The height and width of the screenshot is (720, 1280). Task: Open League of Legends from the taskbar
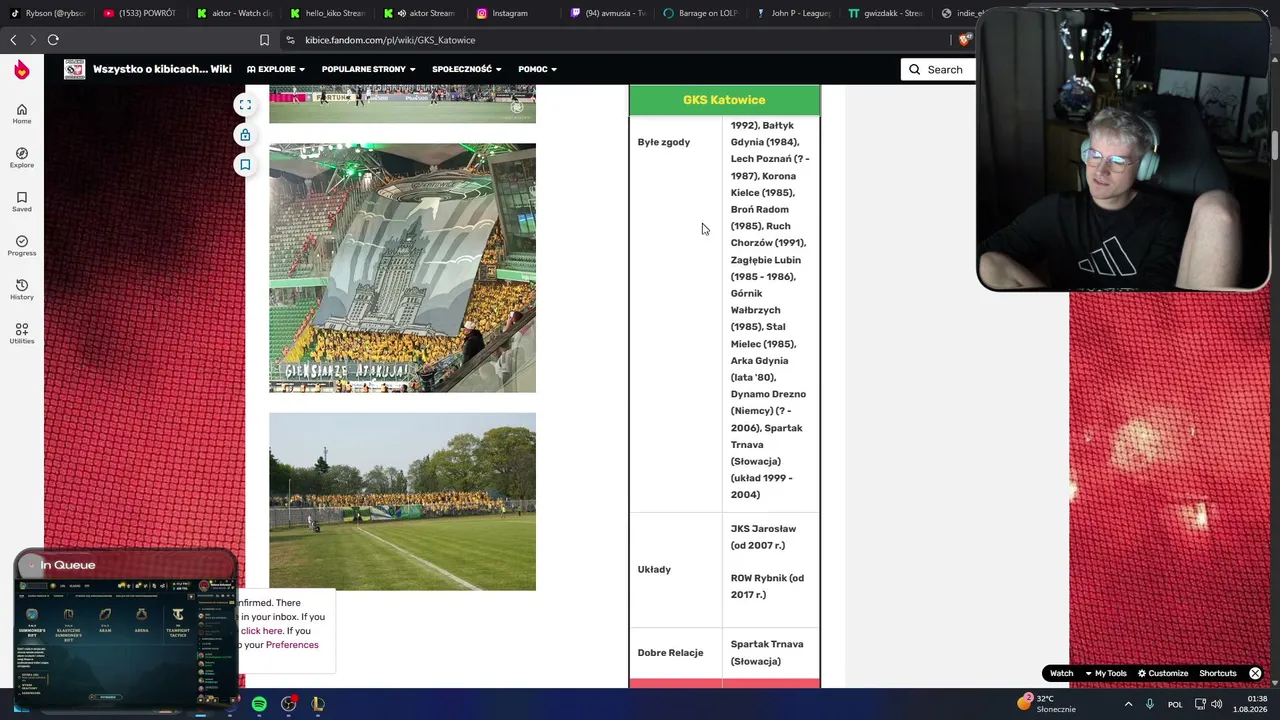point(317,704)
